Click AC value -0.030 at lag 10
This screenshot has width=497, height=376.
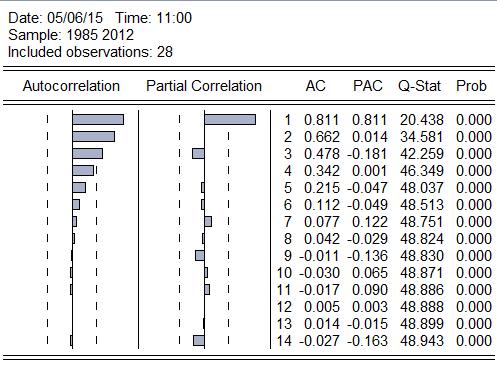(319, 273)
